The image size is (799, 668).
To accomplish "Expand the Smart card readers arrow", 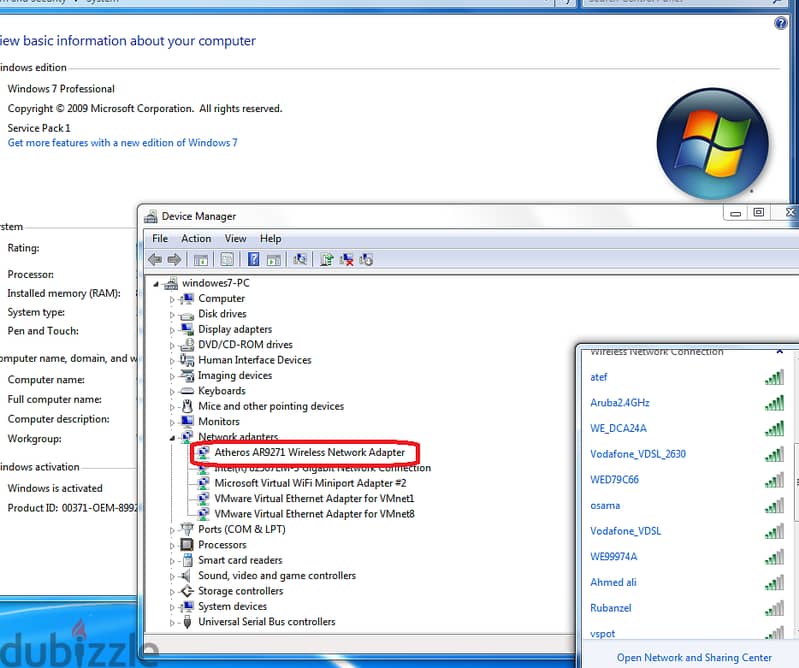I will coord(172,561).
